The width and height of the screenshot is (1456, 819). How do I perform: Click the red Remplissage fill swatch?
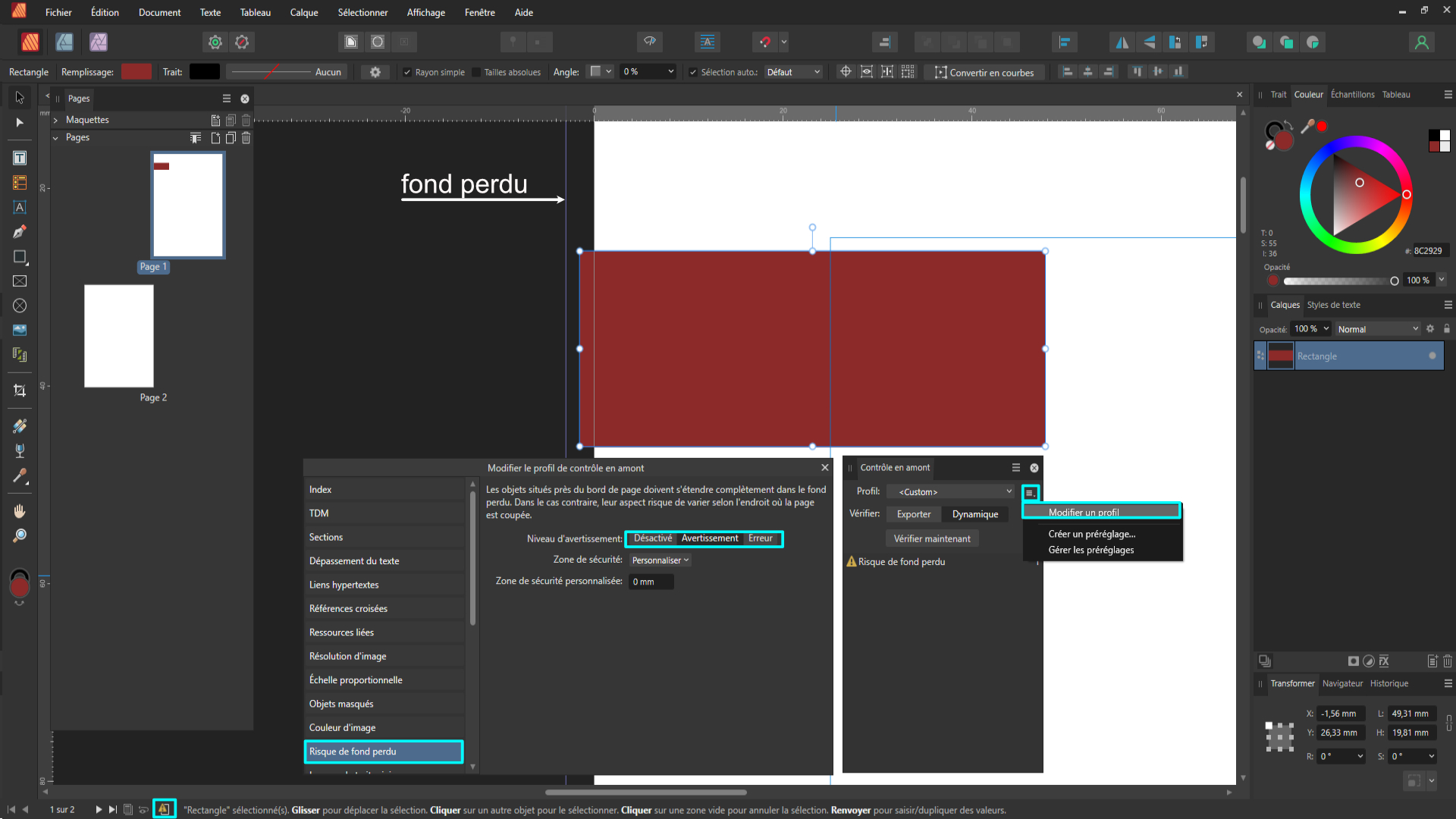(136, 72)
